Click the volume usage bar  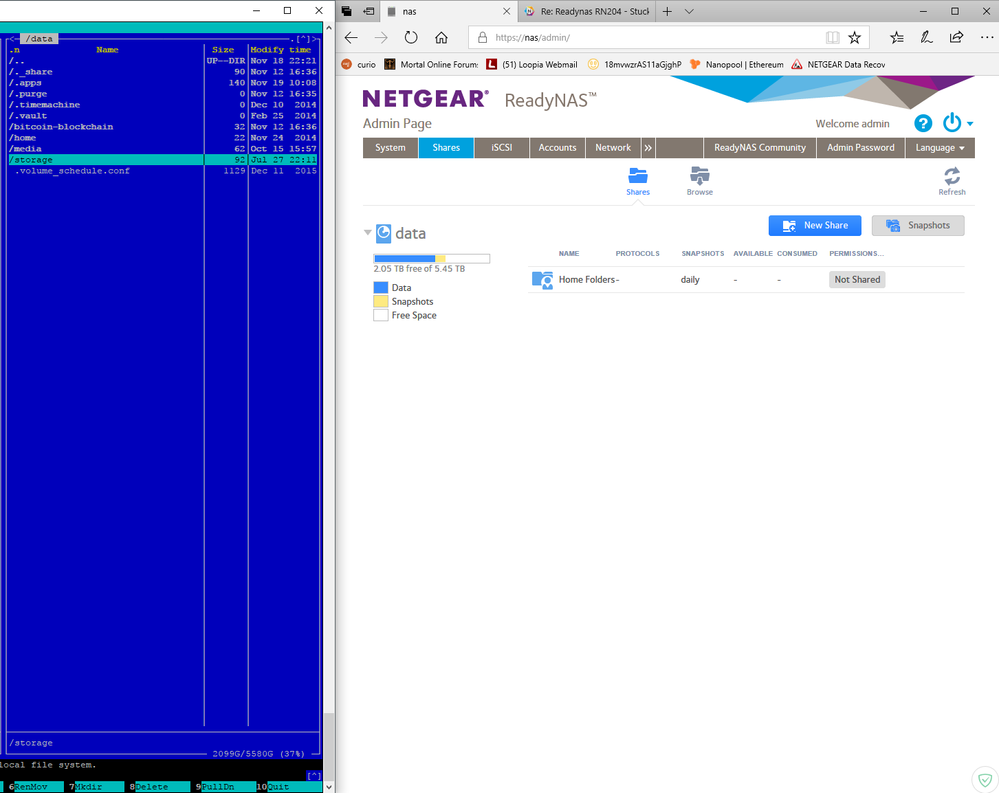pyautogui.click(x=431, y=259)
